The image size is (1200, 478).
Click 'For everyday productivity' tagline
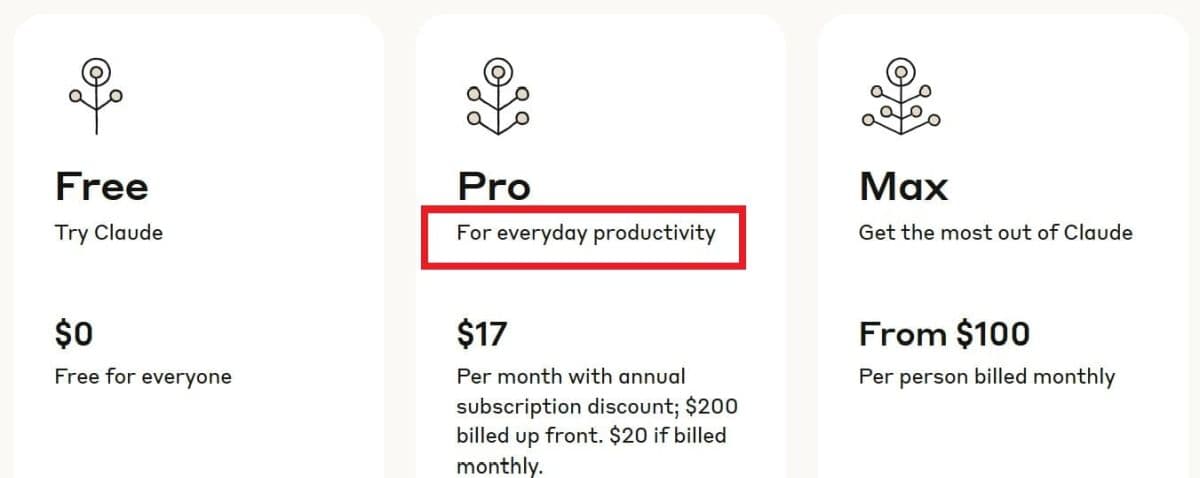[586, 233]
